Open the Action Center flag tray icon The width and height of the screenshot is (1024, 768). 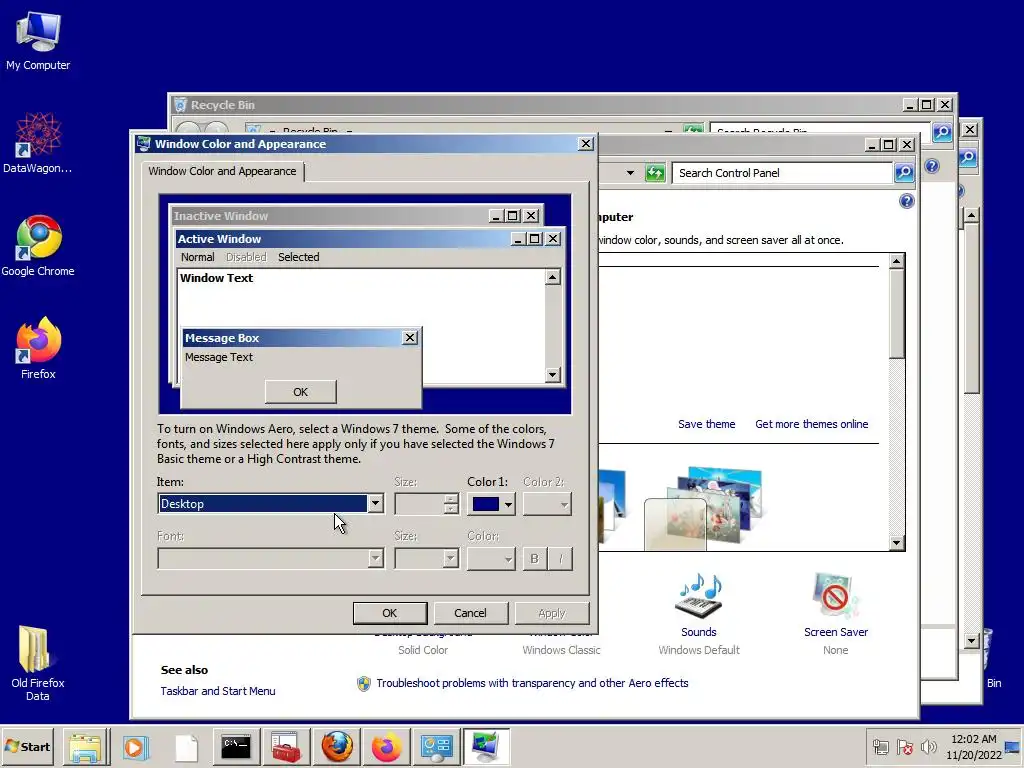click(905, 747)
